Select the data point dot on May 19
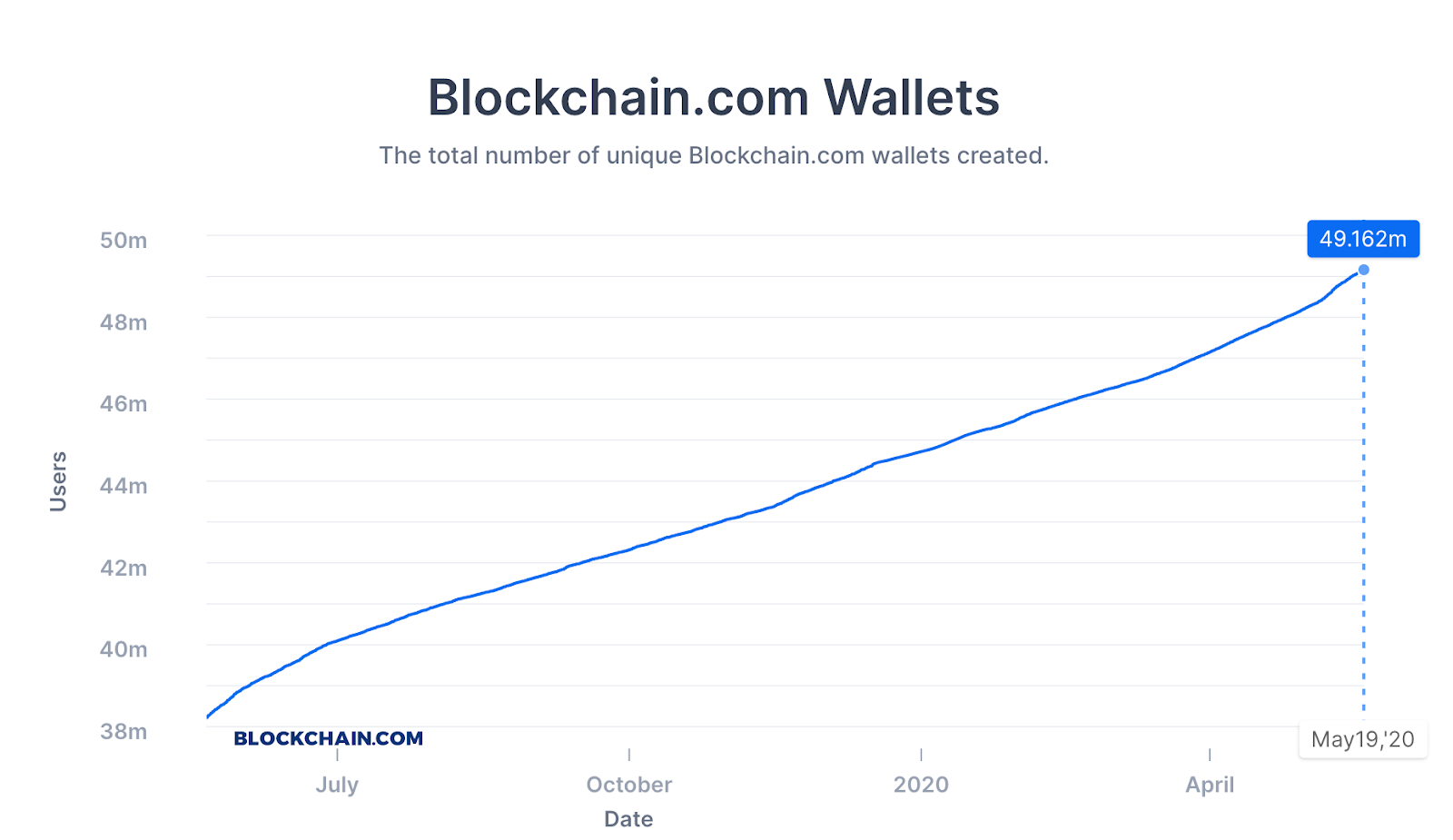Screen dimensions: 1453x840 click(x=1363, y=270)
